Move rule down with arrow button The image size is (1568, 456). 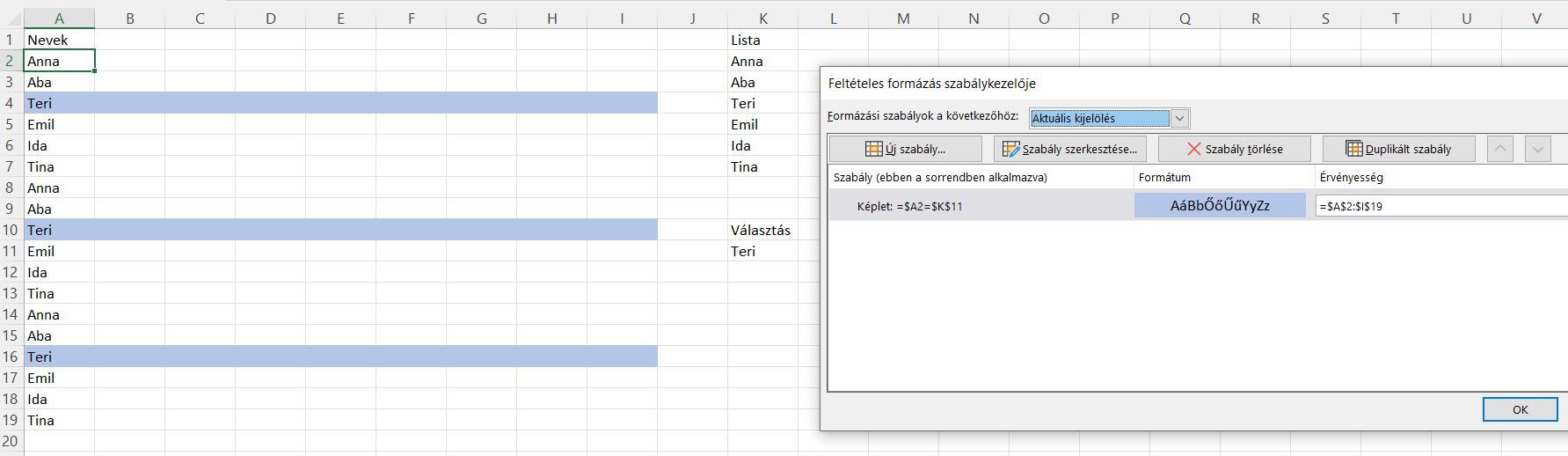pyautogui.click(x=1538, y=149)
